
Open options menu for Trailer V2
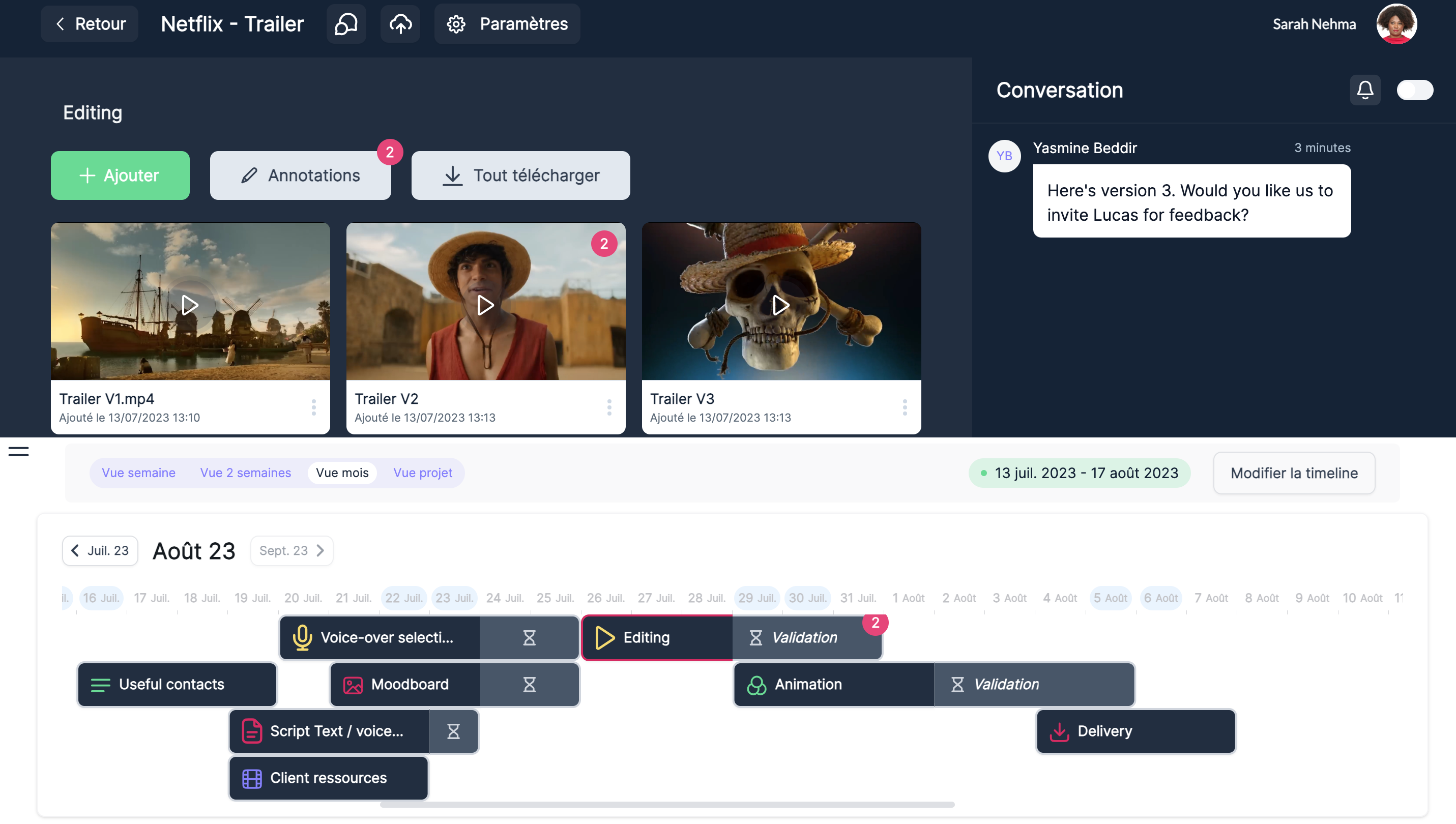[x=609, y=407]
